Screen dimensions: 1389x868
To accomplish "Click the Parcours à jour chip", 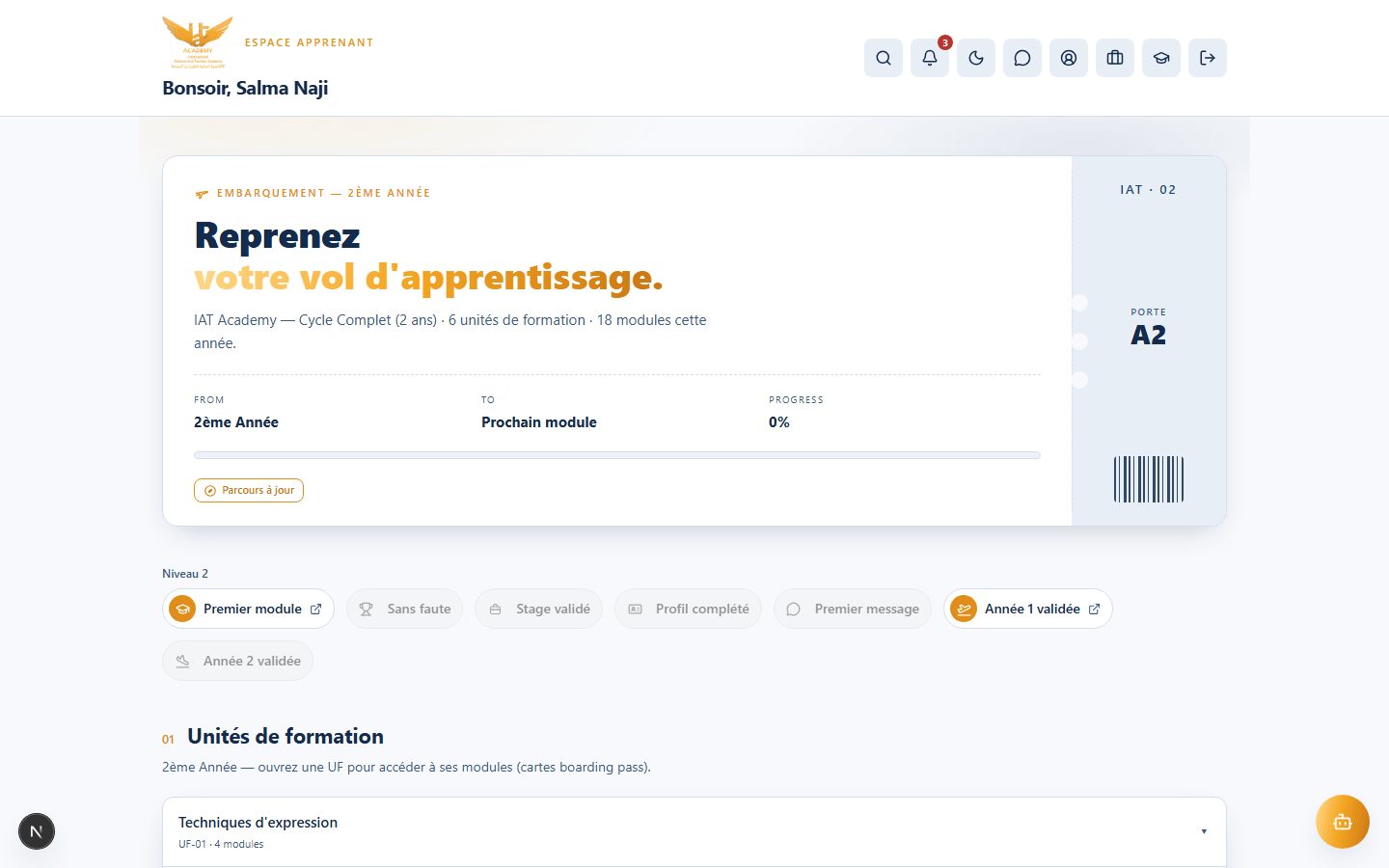I will [x=249, y=490].
